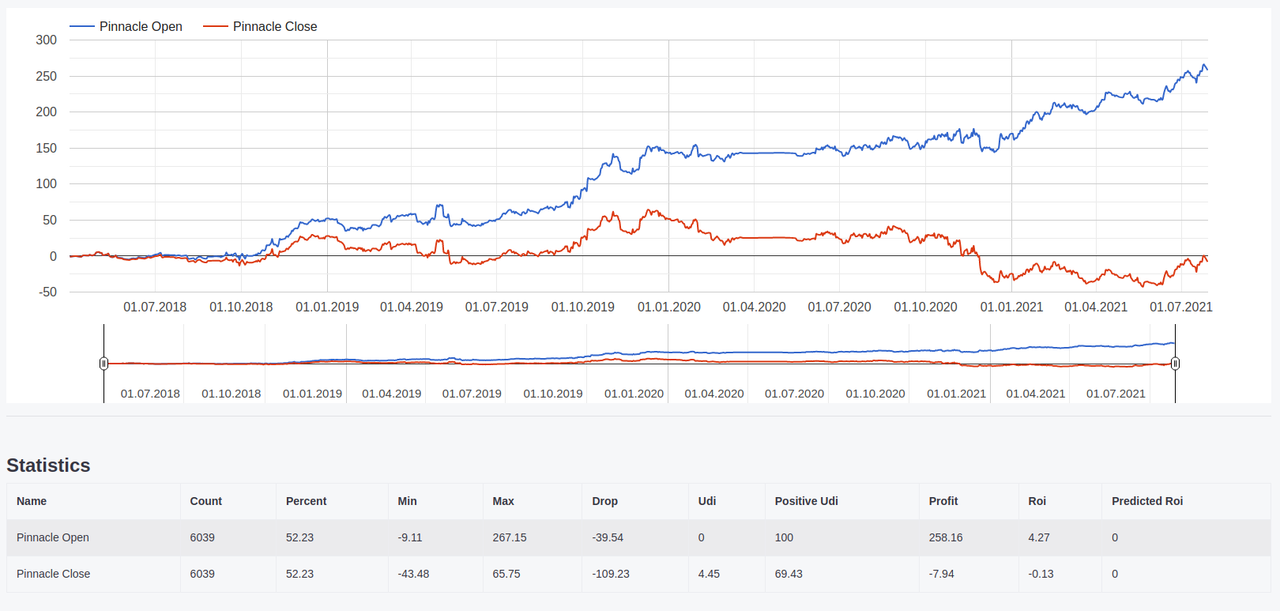
Task: Click Pinnacle Close Udi value 4.45
Action: (709, 574)
